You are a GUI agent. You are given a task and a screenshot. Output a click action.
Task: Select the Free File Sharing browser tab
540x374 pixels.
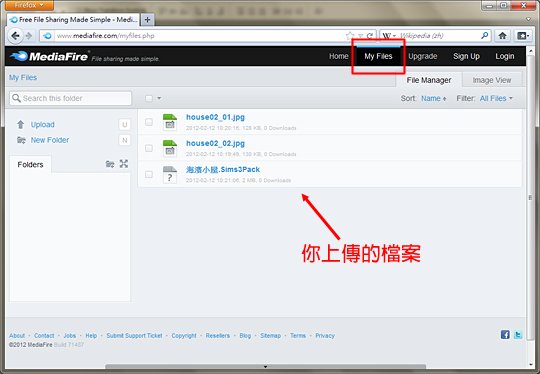click(x=74, y=20)
